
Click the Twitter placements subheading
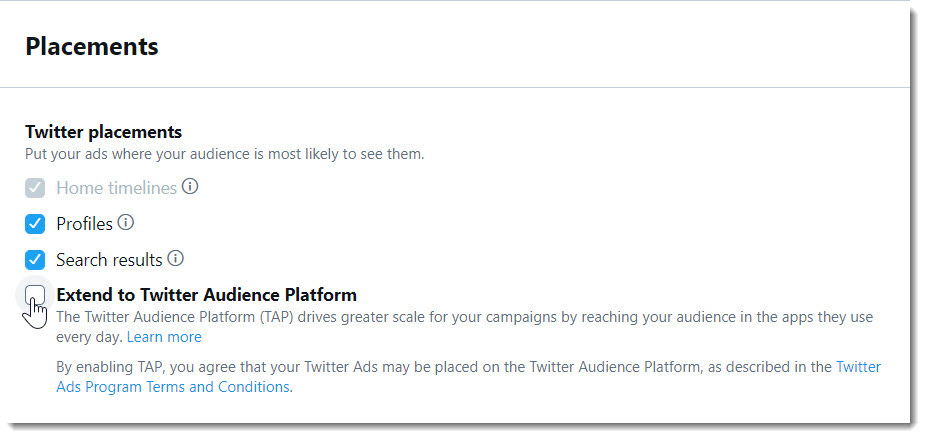[104, 132]
